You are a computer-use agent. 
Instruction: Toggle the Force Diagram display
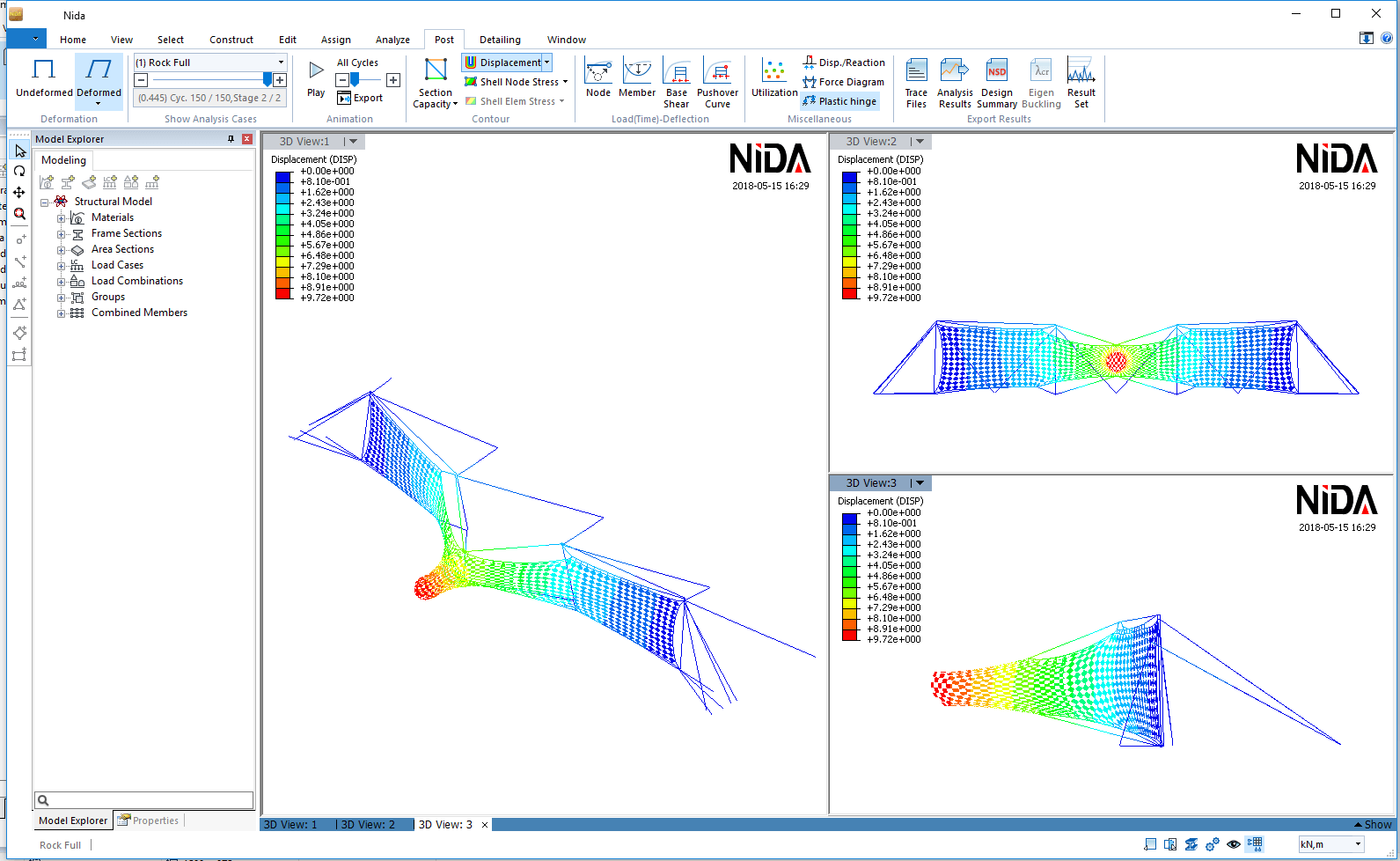coord(843,82)
